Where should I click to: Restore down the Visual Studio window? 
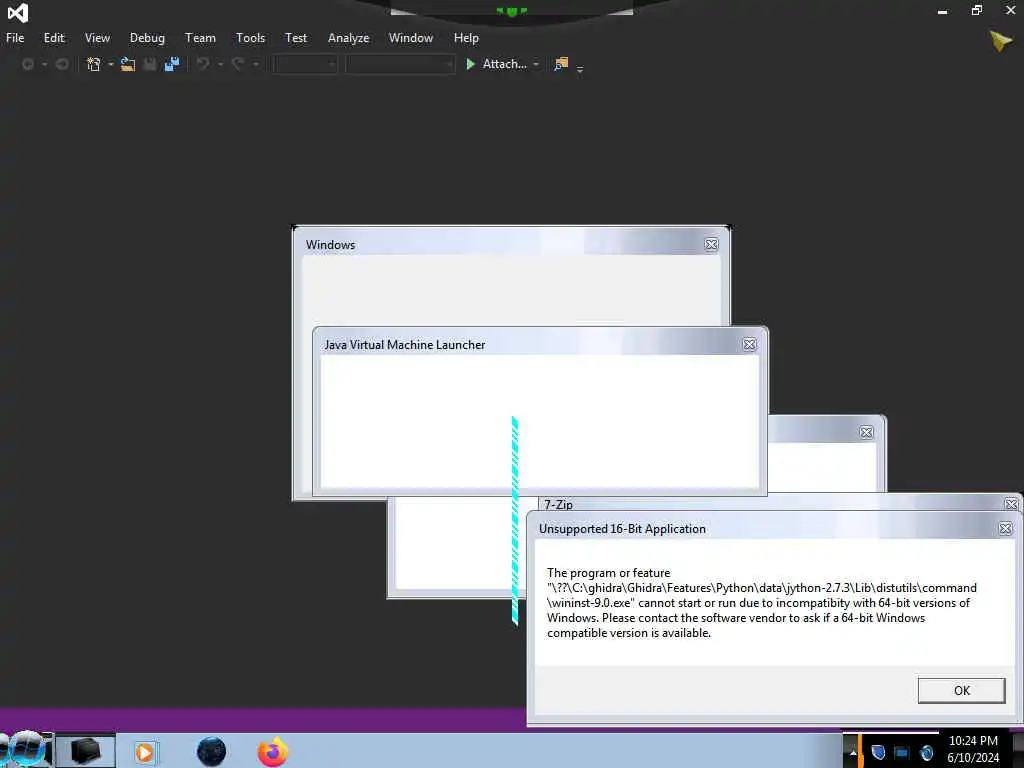pos(976,10)
